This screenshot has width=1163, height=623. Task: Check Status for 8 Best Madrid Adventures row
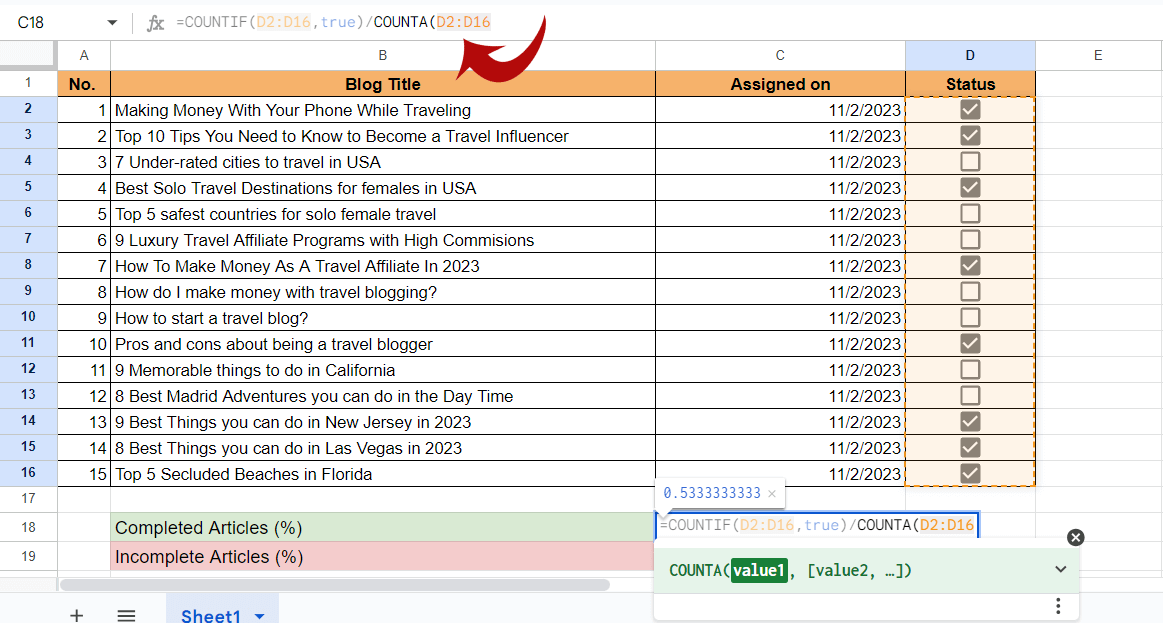pyautogui.click(x=970, y=395)
